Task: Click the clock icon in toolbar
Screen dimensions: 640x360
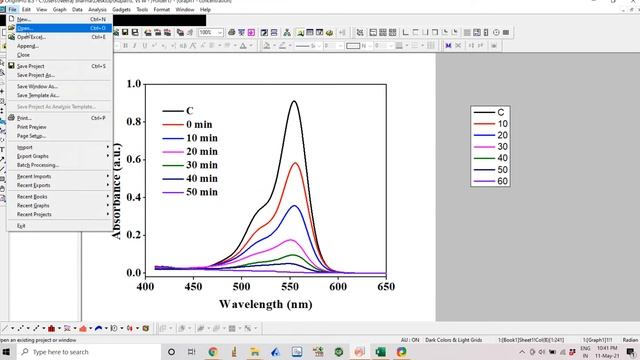Action: click(496, 32)
